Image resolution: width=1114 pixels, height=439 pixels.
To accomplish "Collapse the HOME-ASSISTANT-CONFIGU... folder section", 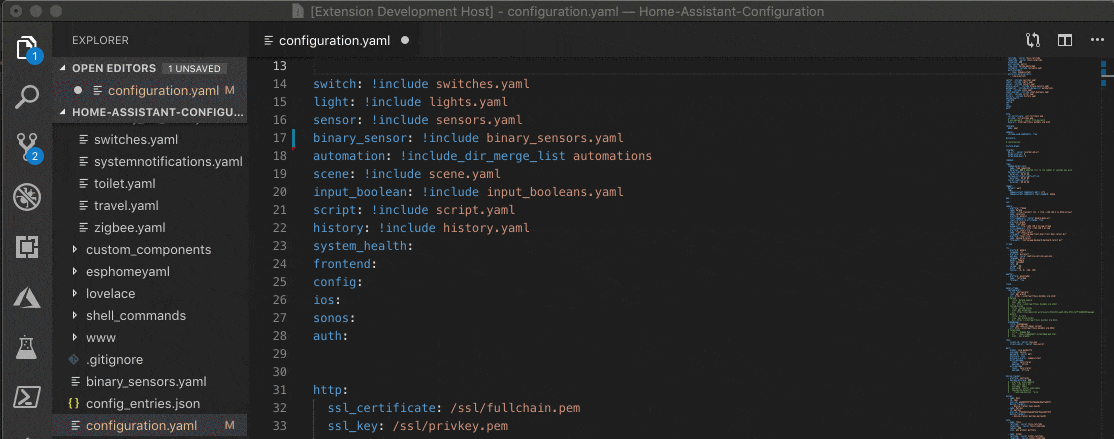I will tap(62, 112).
